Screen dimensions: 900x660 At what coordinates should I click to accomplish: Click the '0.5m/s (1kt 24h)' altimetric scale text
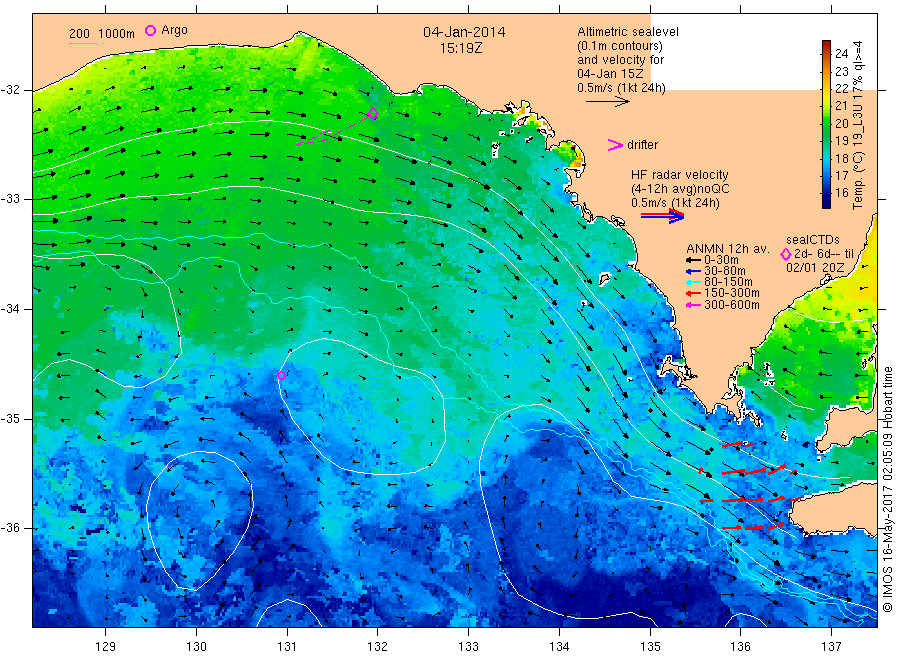622,88
